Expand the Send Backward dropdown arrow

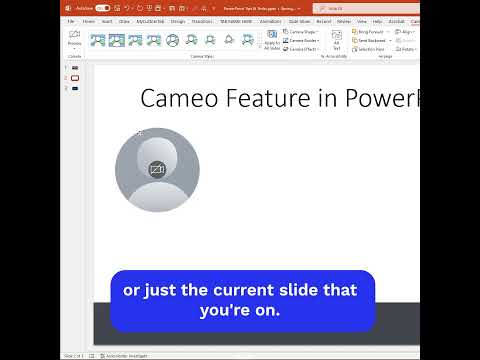coord(390,40)
